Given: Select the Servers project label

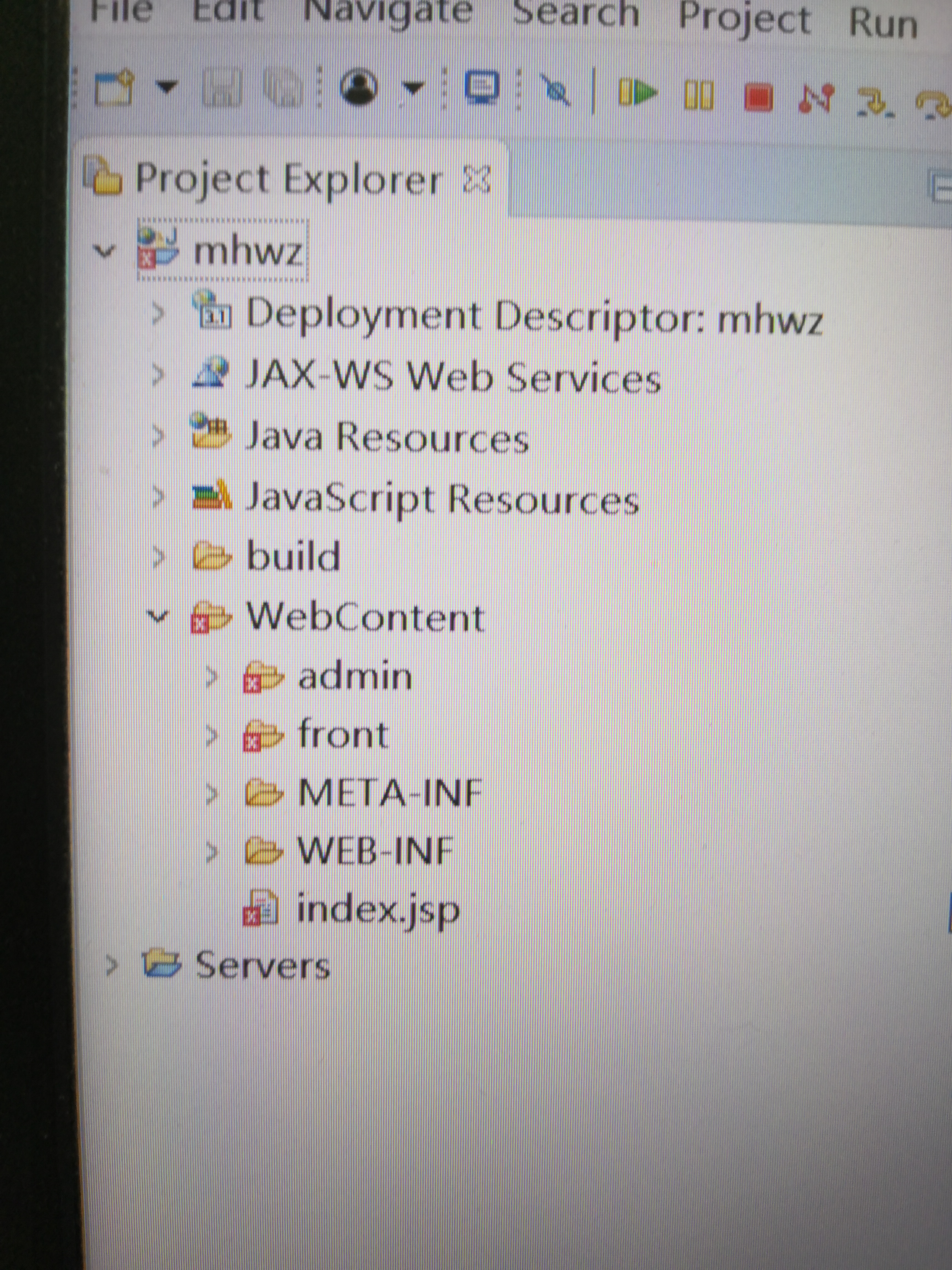Looking at the screenshot, I should (263, 966).
